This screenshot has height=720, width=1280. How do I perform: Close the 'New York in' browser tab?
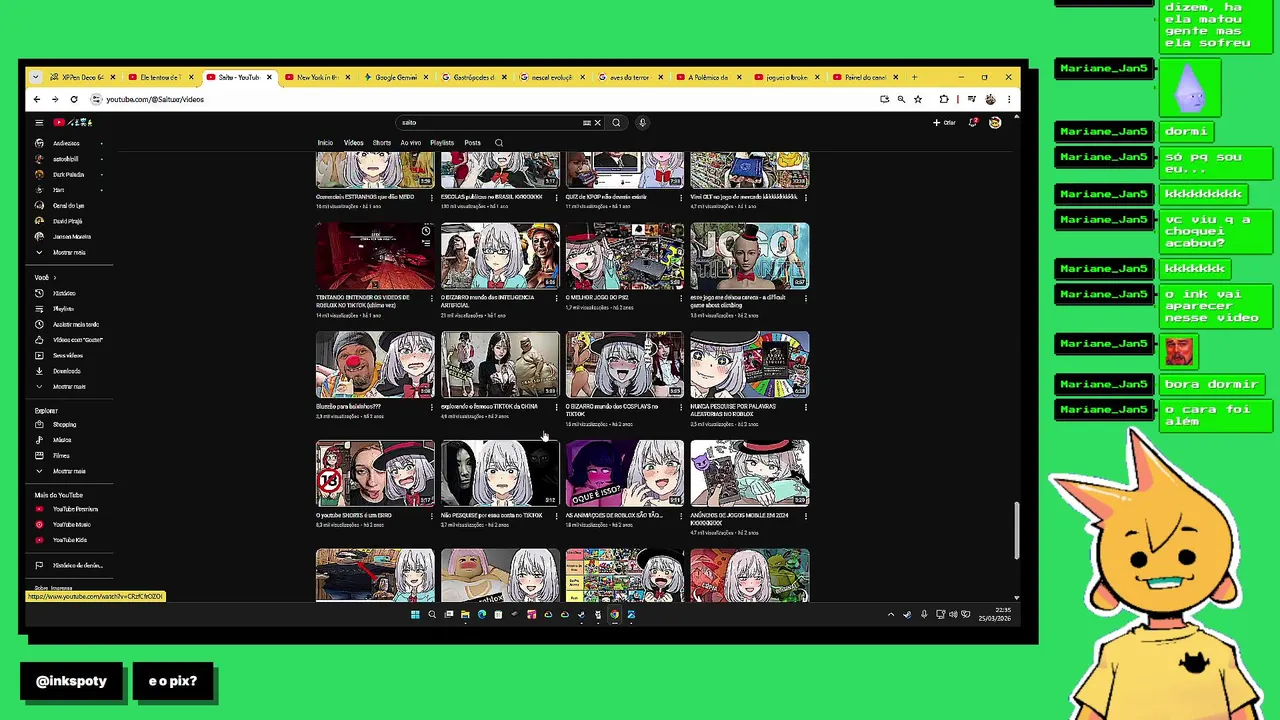(347, 77)
